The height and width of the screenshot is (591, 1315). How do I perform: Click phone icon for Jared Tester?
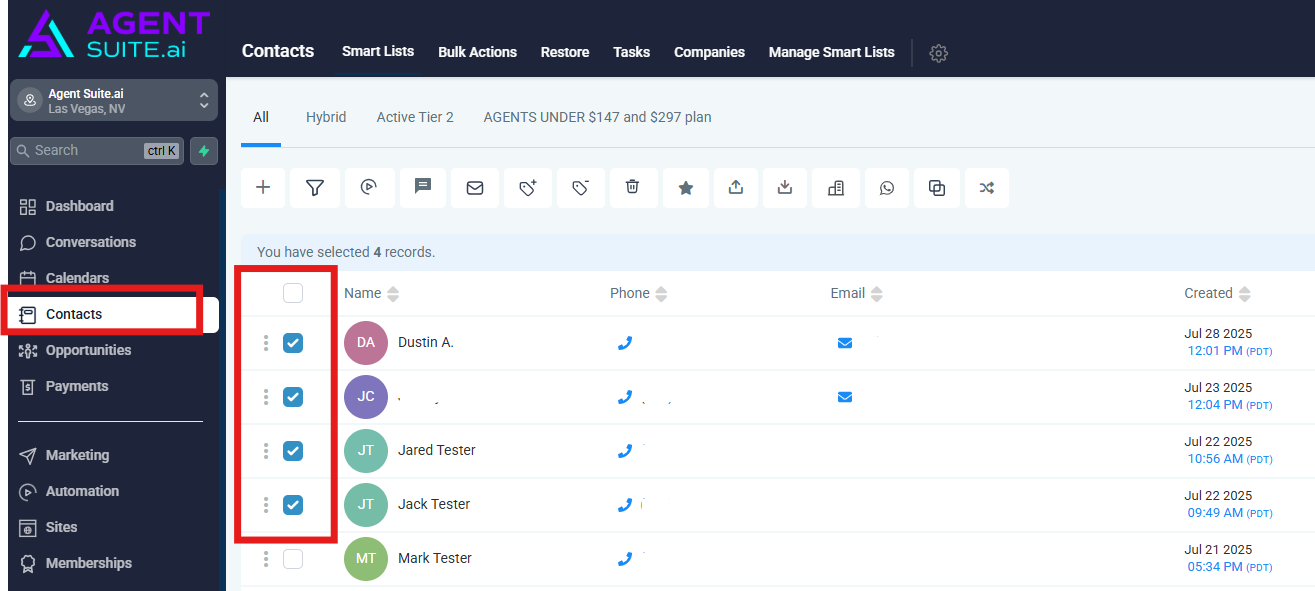[625, 450]
